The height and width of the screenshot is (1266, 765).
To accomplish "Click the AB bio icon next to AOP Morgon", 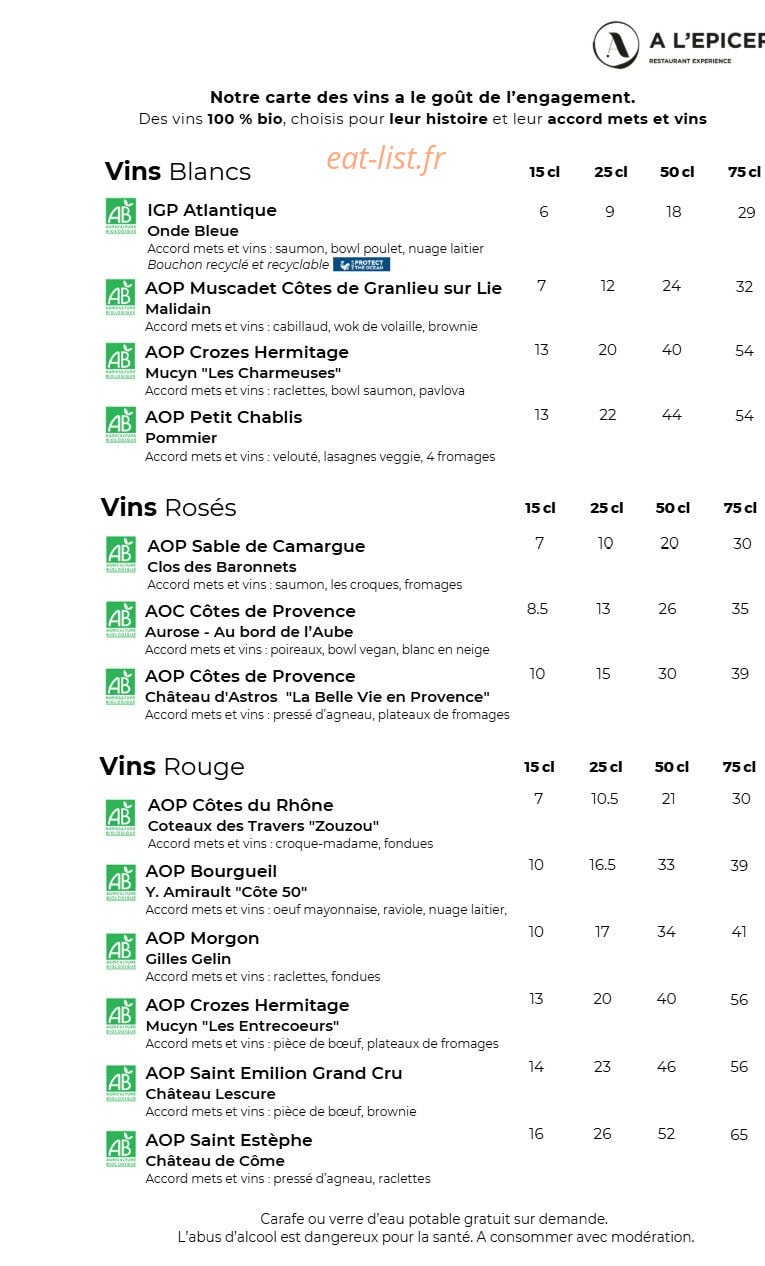I will click(x=121, y=952).
